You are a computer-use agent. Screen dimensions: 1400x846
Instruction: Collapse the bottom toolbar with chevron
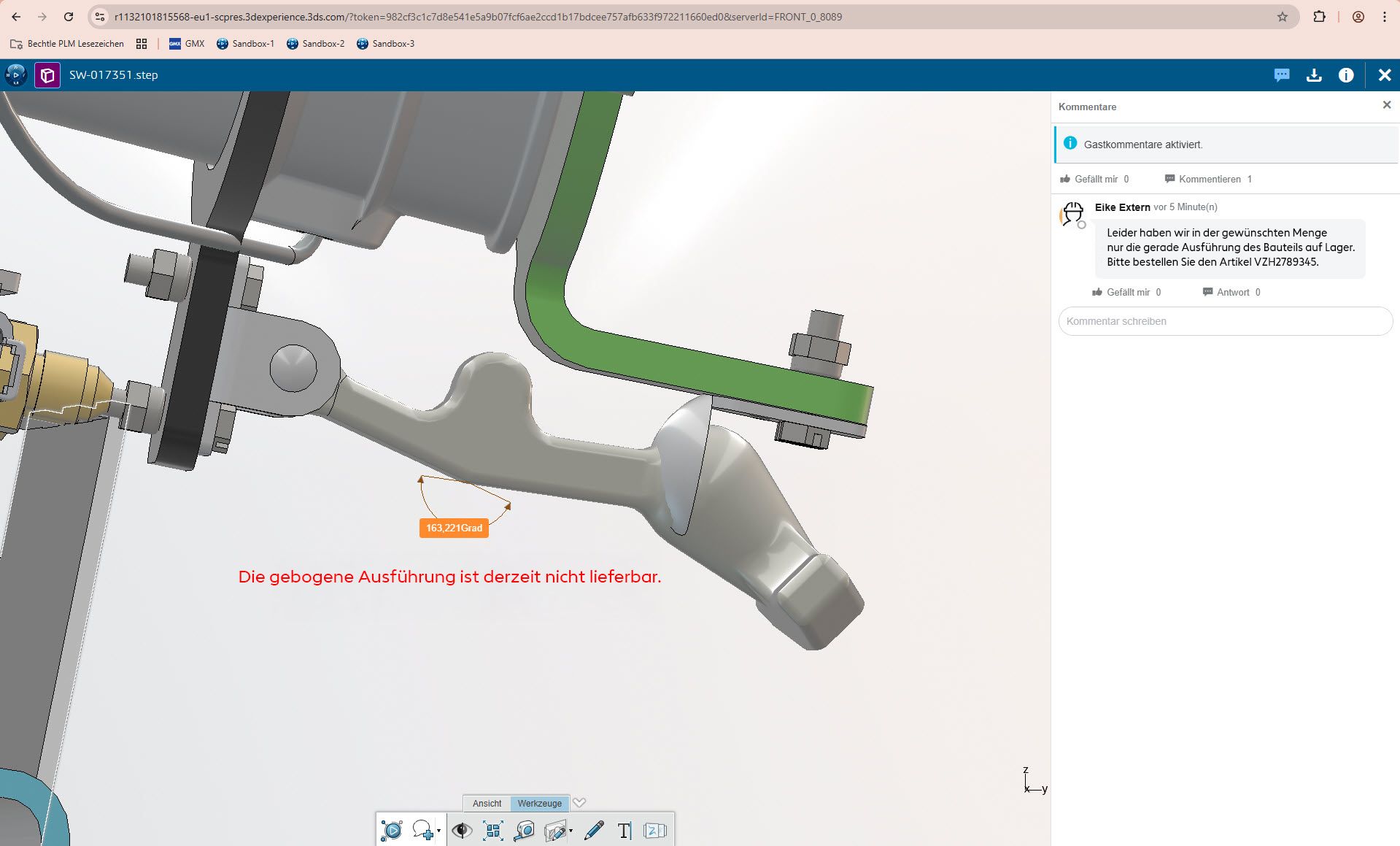tap(579, 803)
